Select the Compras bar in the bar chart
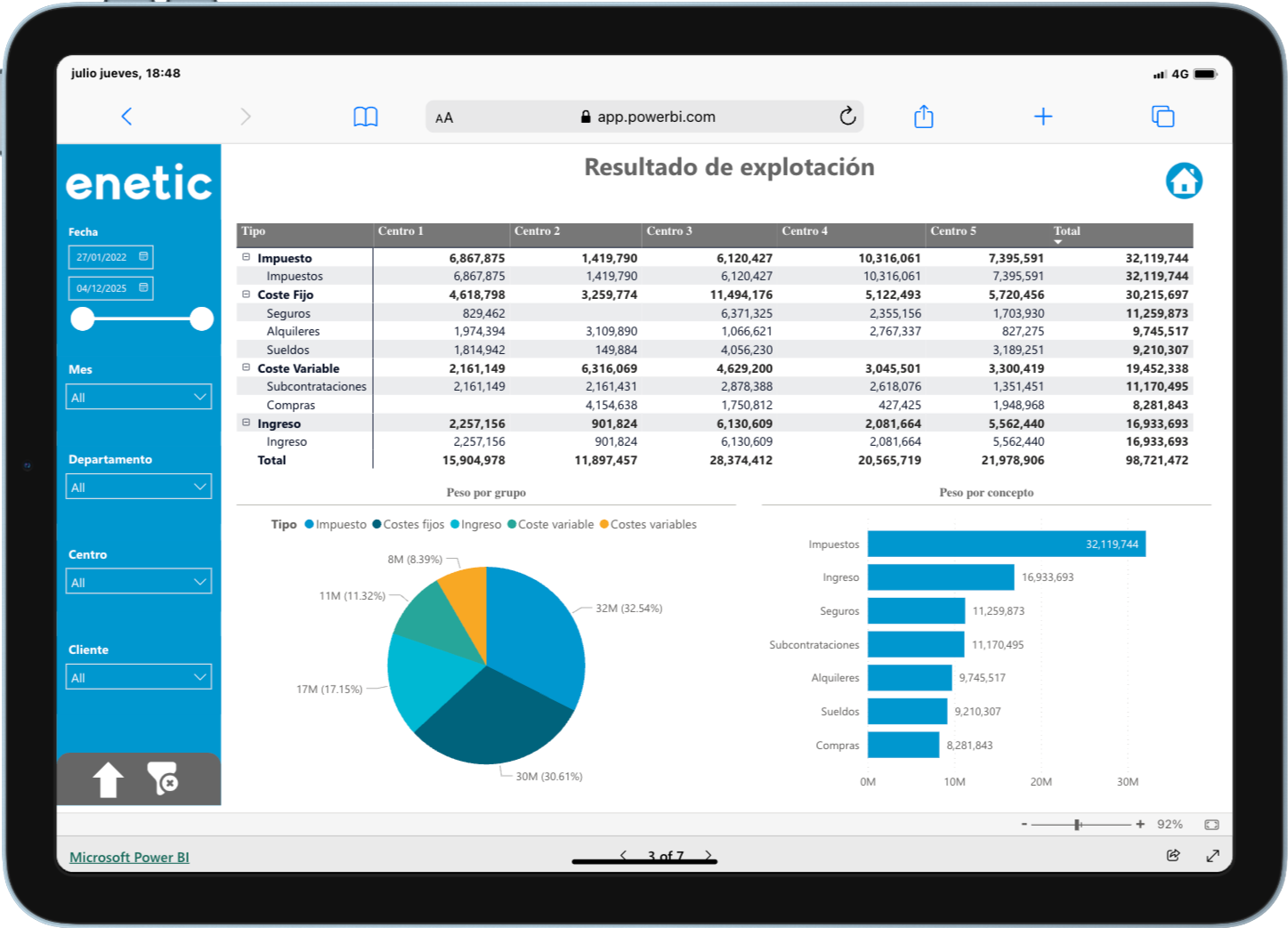1288x928 pixels. tap(903, 745)
